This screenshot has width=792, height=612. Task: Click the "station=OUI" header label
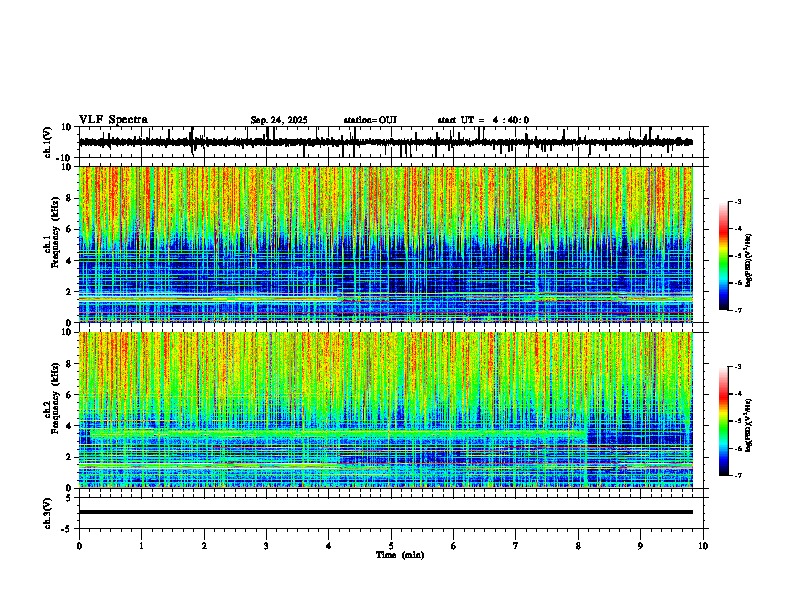click(370, 120)
